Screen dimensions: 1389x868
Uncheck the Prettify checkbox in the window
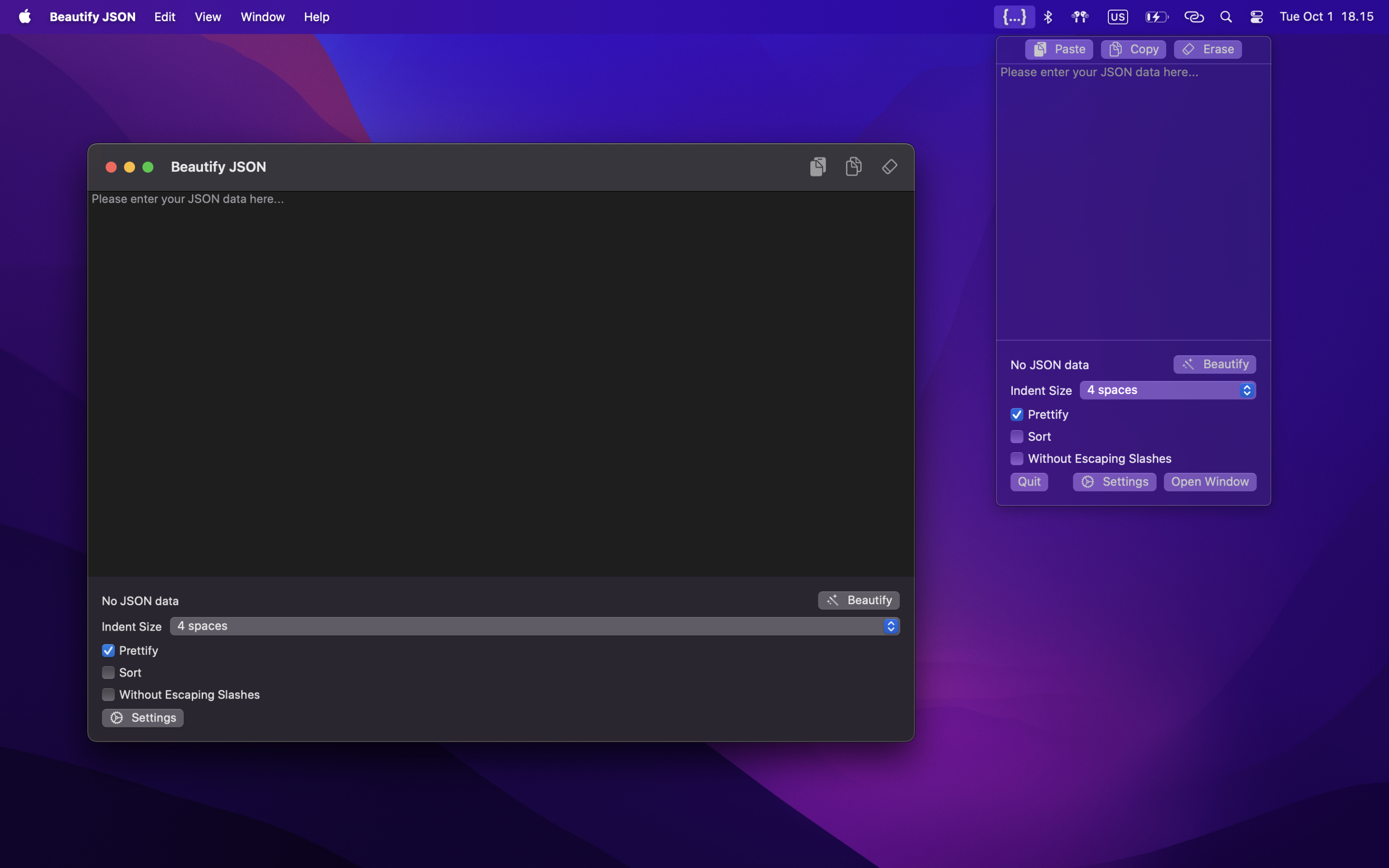pos(108,650)
